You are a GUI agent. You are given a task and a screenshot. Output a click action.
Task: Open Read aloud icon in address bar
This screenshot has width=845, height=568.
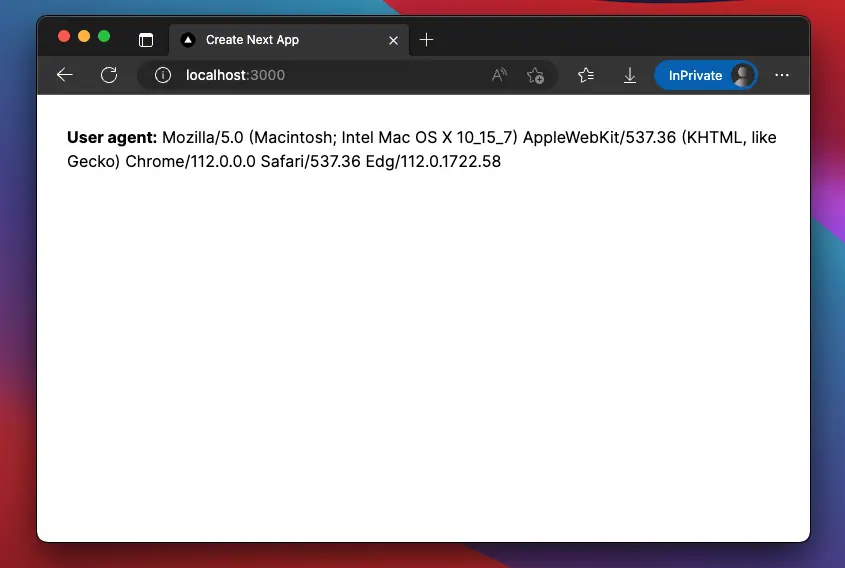(500, 75)
